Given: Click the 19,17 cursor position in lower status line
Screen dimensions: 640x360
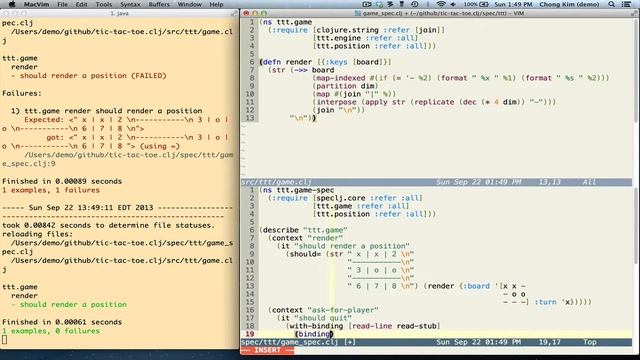Looking at the screenshot, I should point(549,342).
